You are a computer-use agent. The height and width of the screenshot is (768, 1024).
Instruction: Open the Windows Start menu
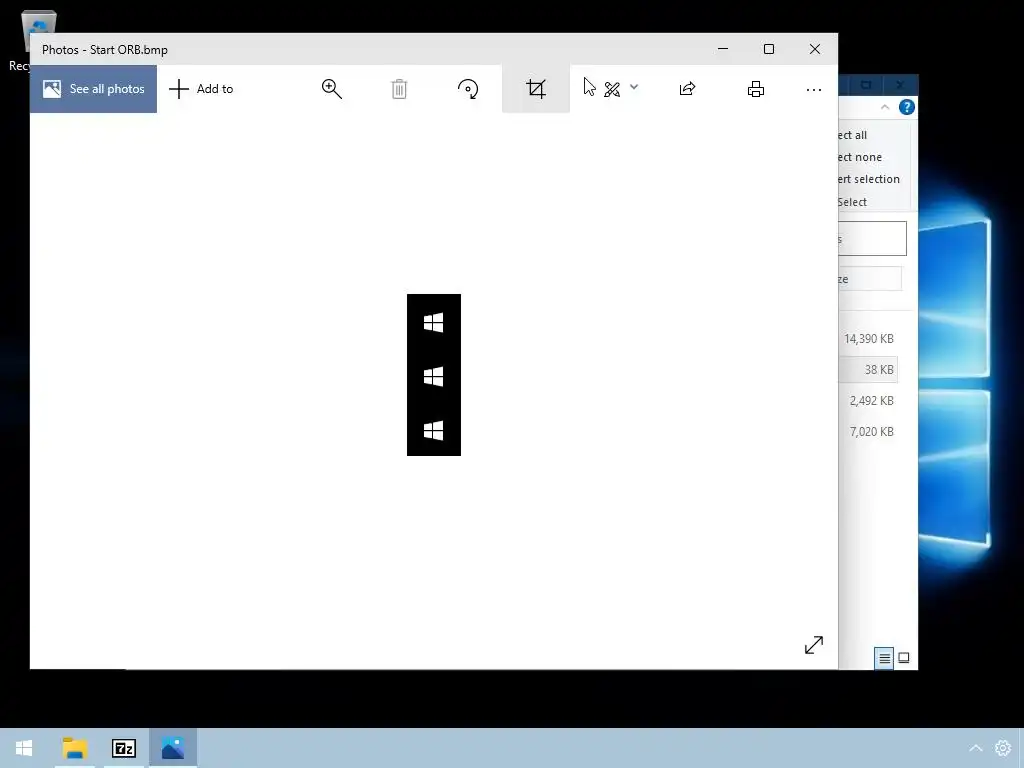(24, 748)
